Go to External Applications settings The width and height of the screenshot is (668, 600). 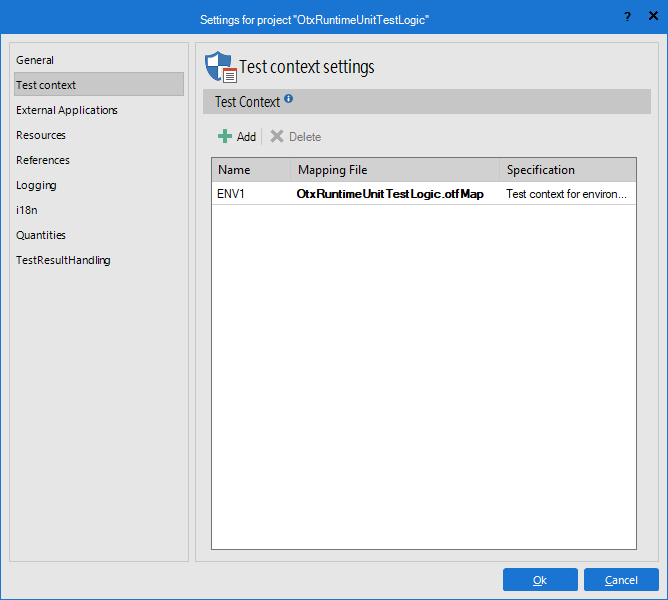(x=67, y=110)
